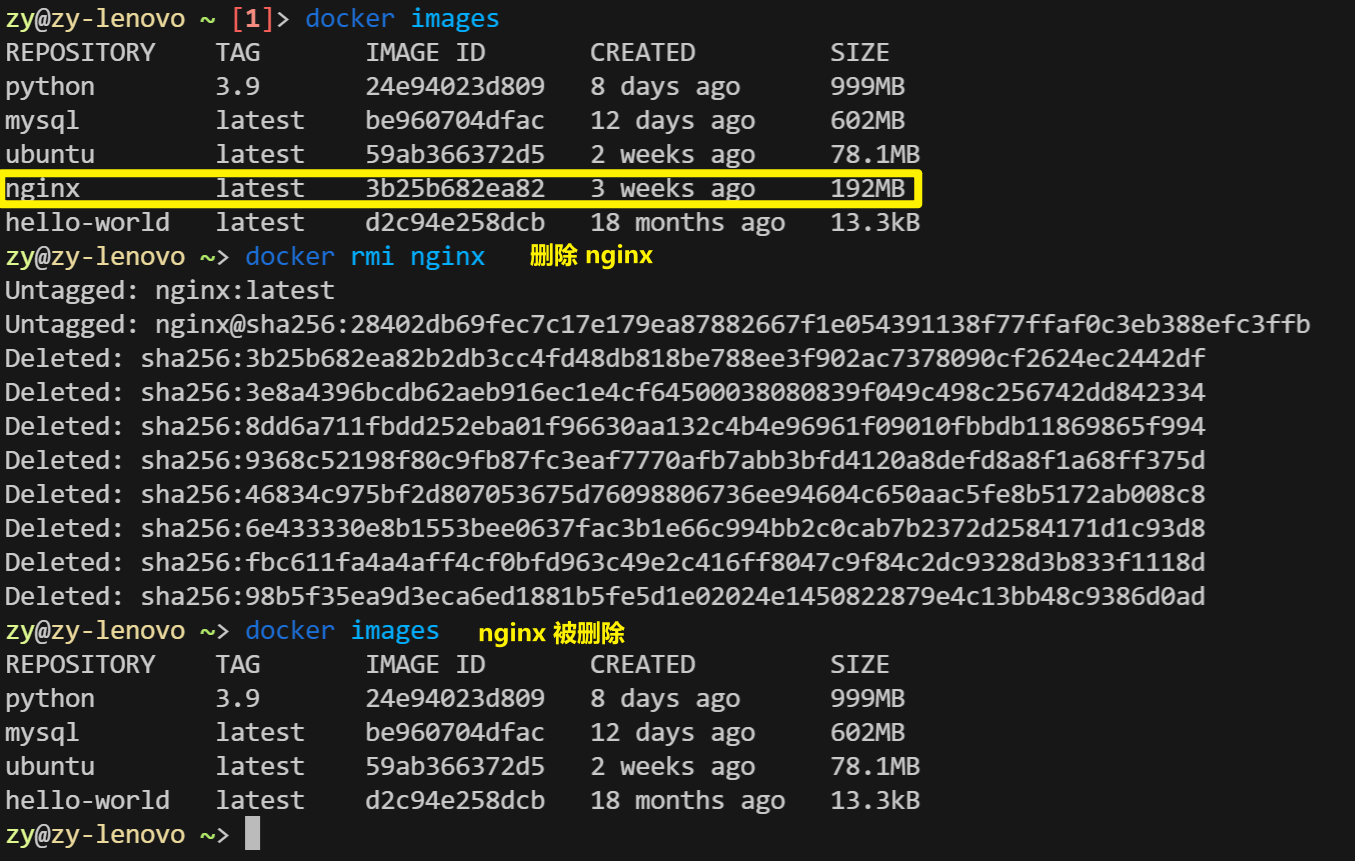Viewport: 1355px width, 861px height.
Task: Click 78.1MB size in second listing
Action: click(x=875, y=766)
